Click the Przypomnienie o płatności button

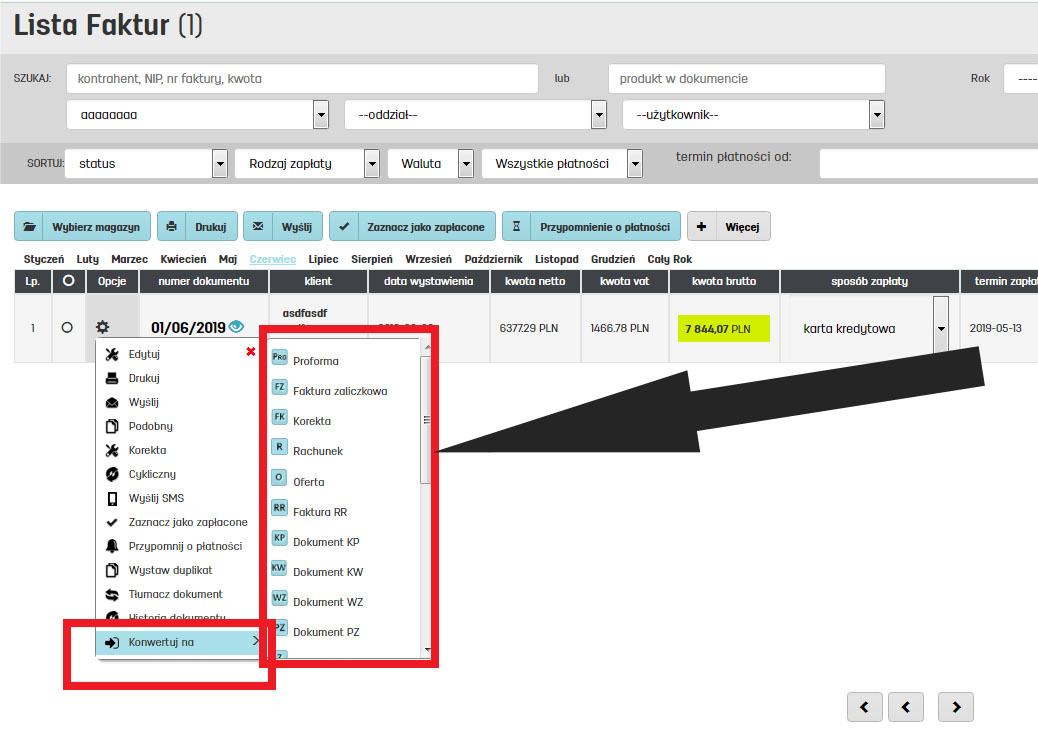coord(592,227)
